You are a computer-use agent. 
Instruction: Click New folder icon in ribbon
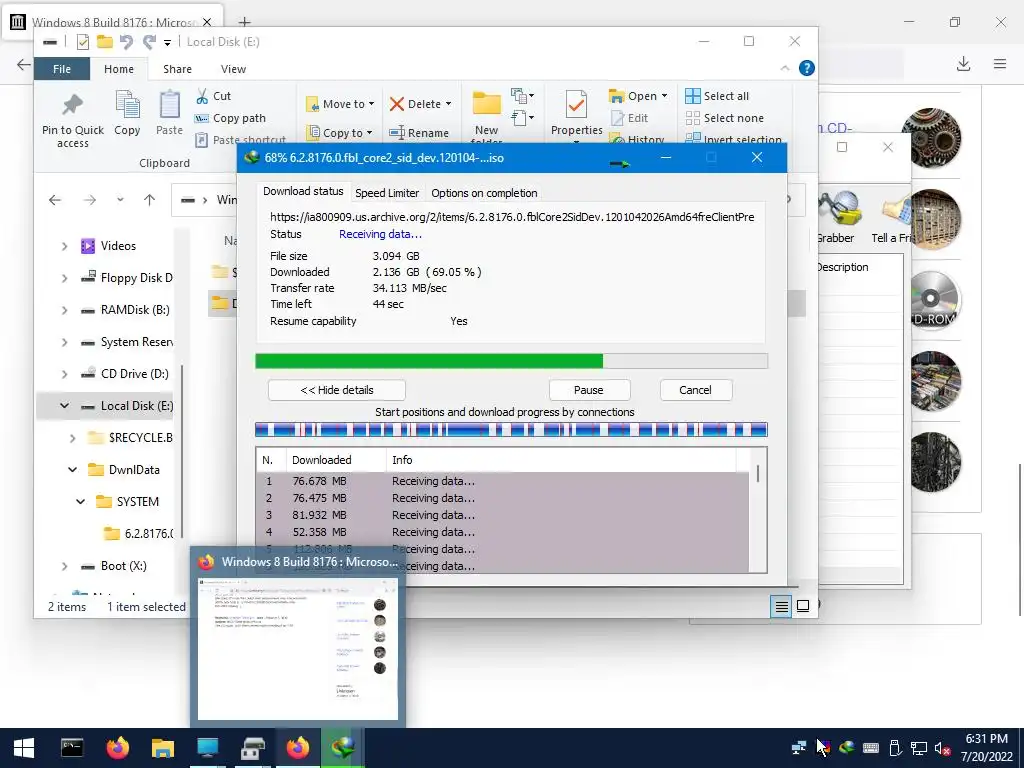(487, 104)
